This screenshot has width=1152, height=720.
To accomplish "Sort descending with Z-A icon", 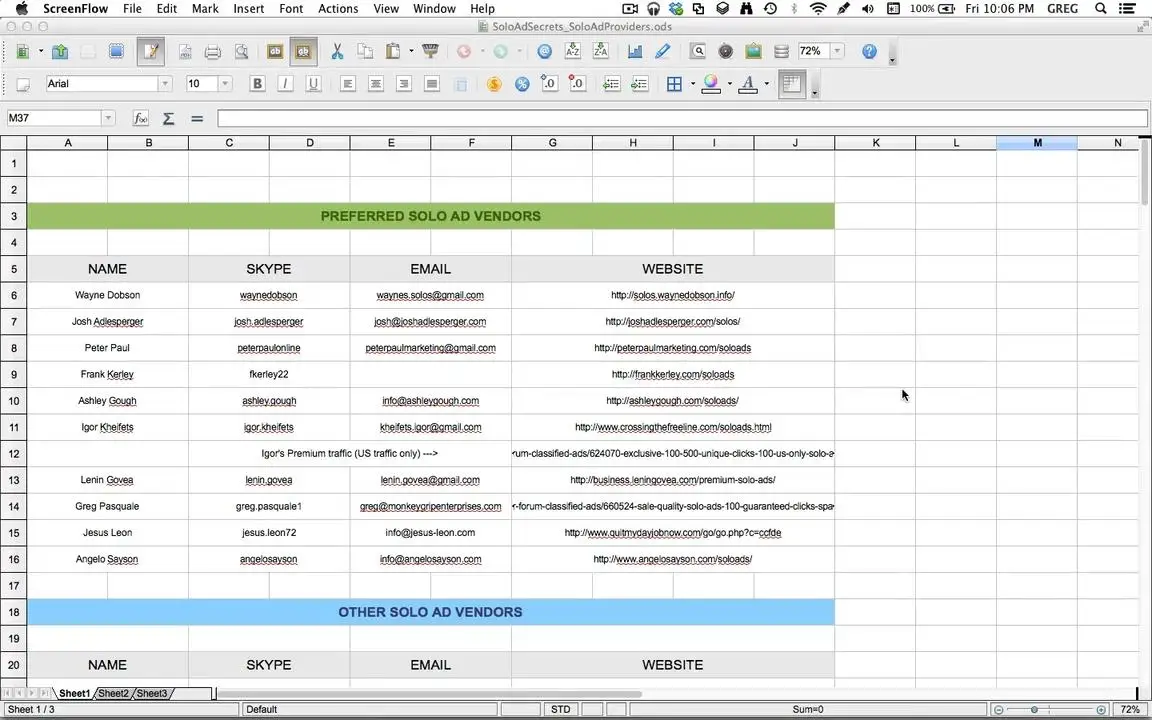I will point(600,51).
